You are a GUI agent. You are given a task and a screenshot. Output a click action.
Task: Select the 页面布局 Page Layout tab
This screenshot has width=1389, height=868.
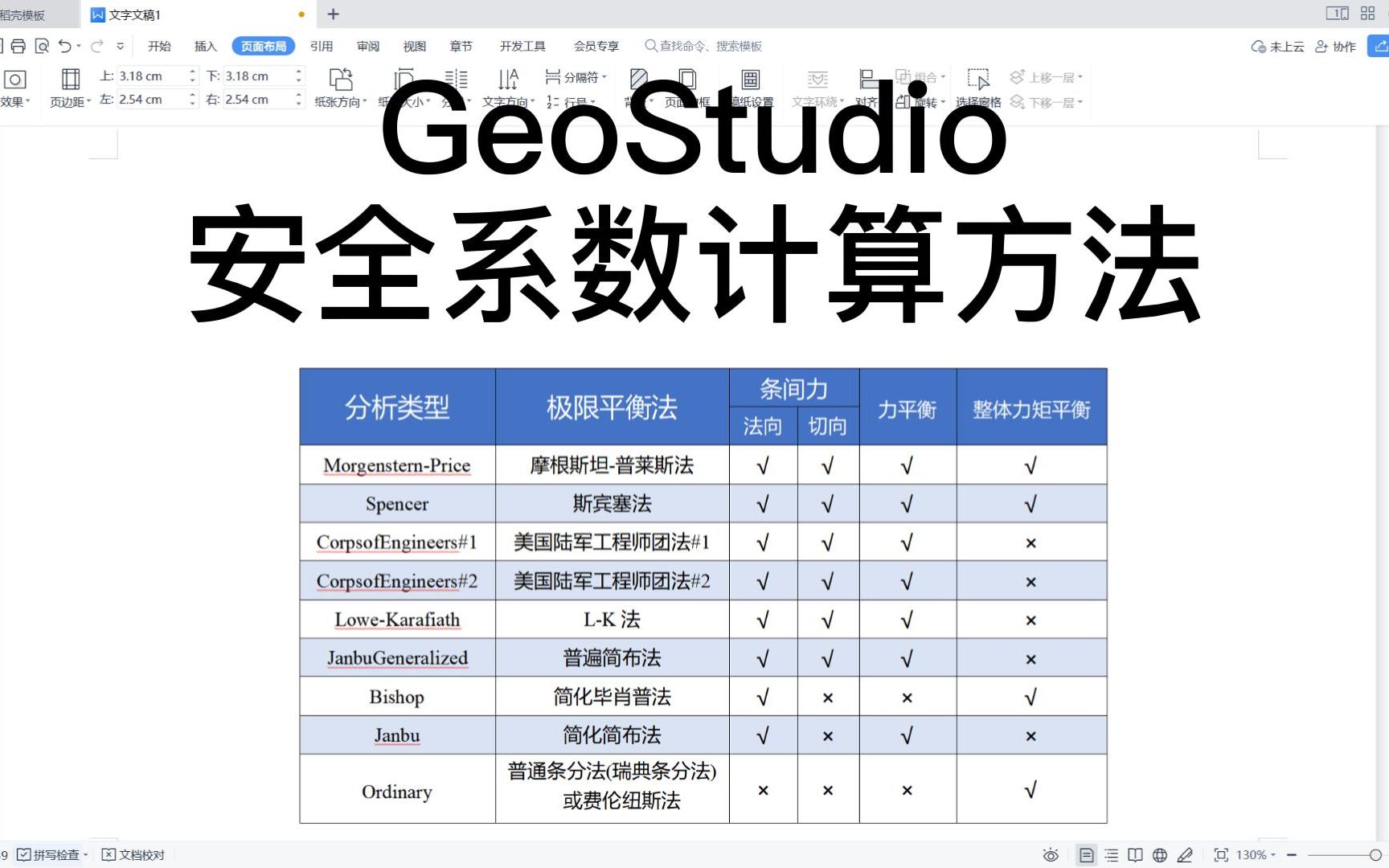pyautogui.click(x=264, y=46)
